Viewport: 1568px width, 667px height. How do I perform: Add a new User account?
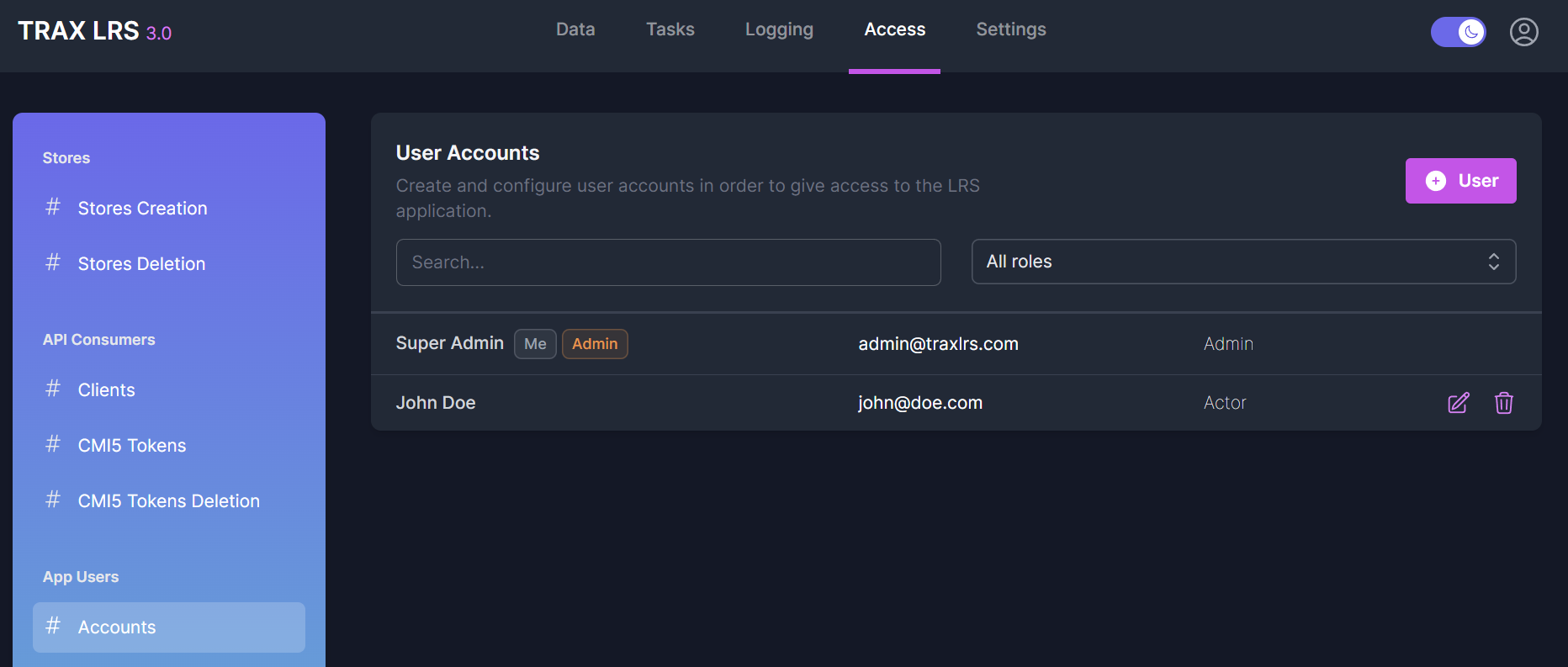pyautogui.click(x=1460, y=181)
